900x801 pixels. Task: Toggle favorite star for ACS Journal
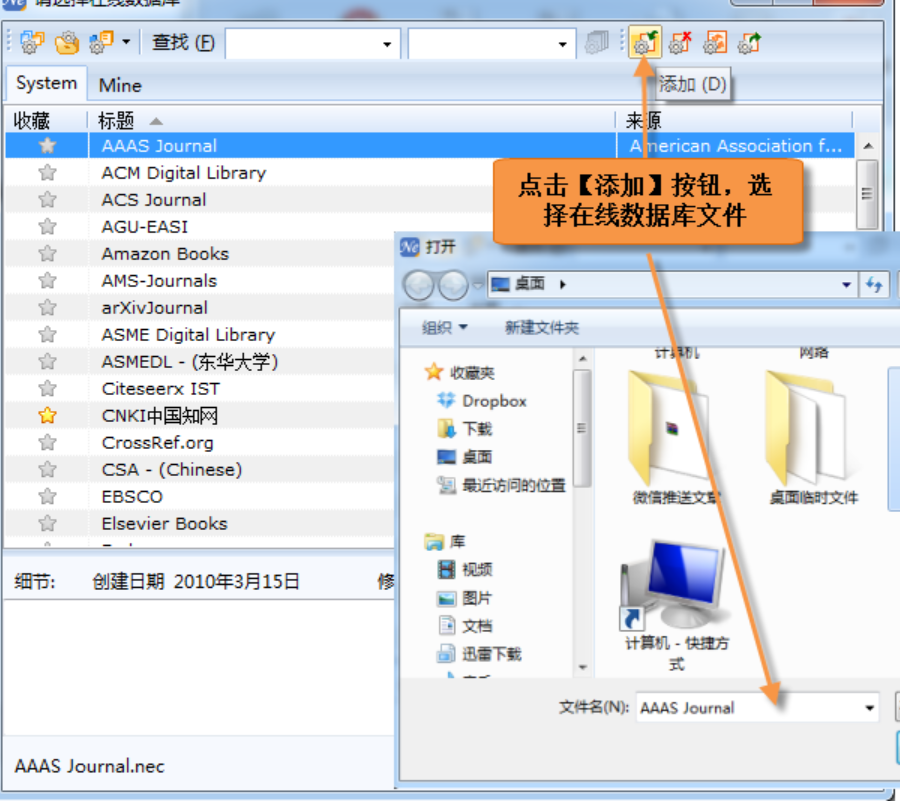point(47,200)
